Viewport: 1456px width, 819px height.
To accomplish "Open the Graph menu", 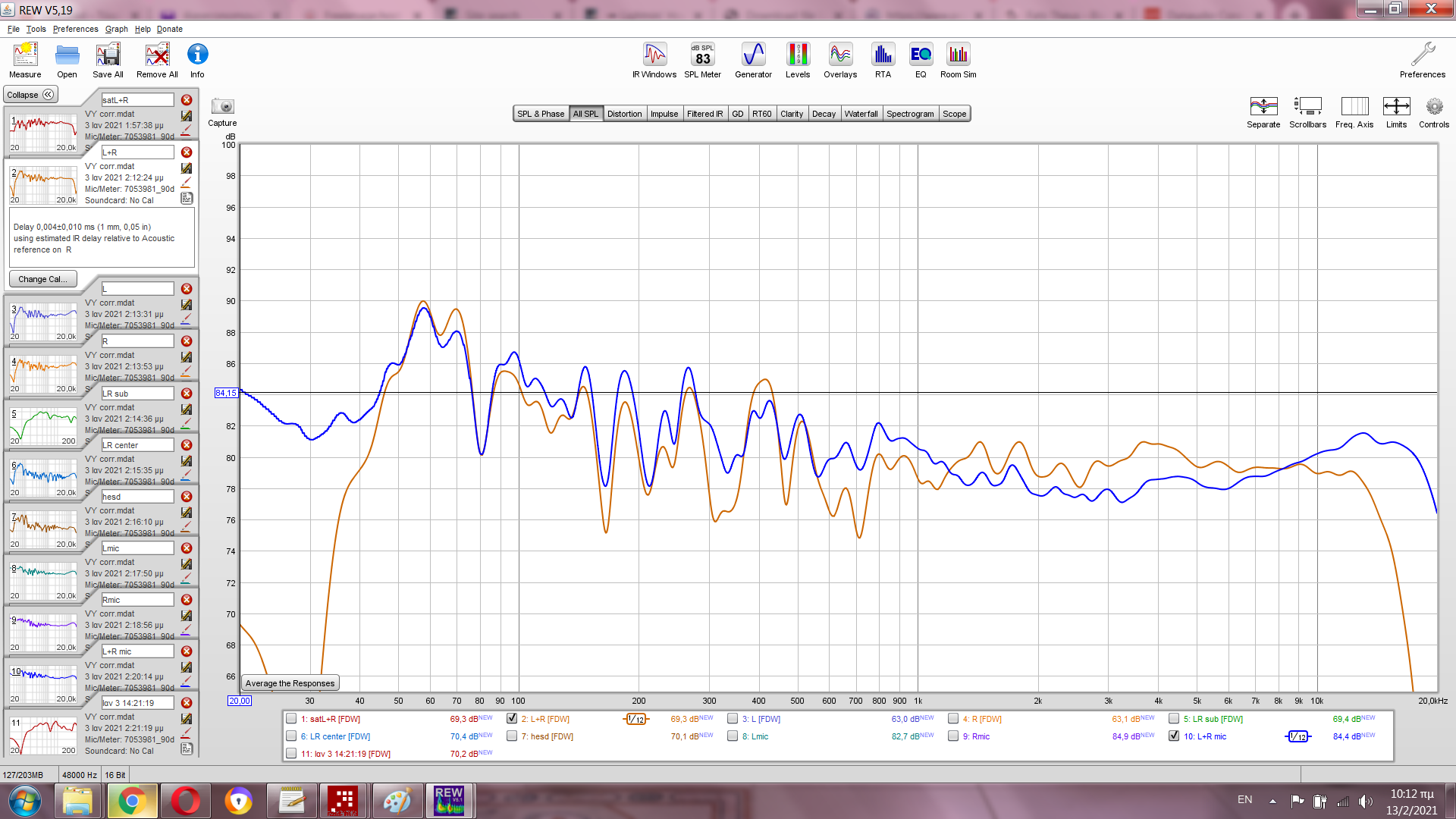I will point(116,29).
